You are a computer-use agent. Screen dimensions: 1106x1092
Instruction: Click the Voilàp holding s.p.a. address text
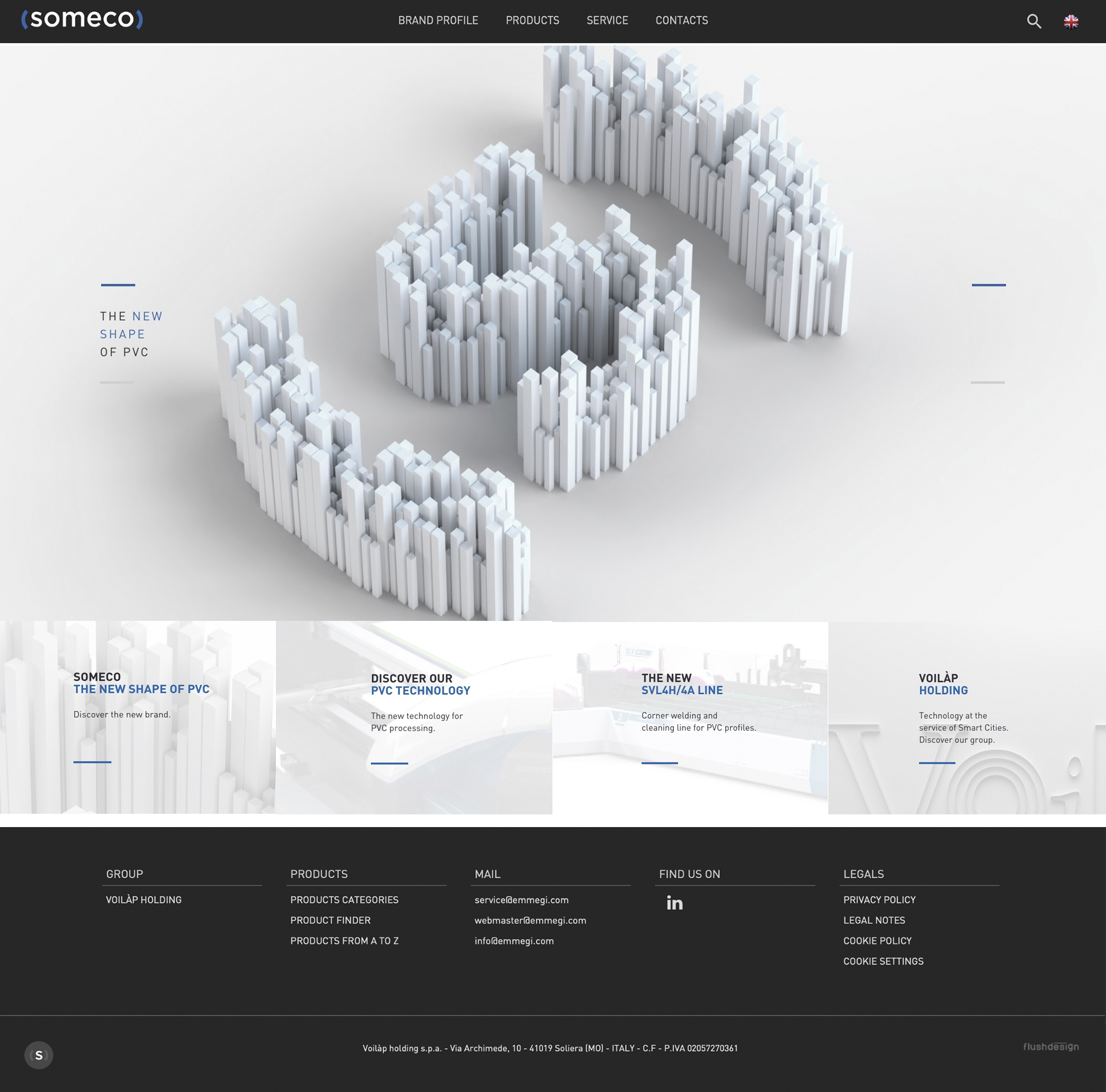click(550, 1048)
